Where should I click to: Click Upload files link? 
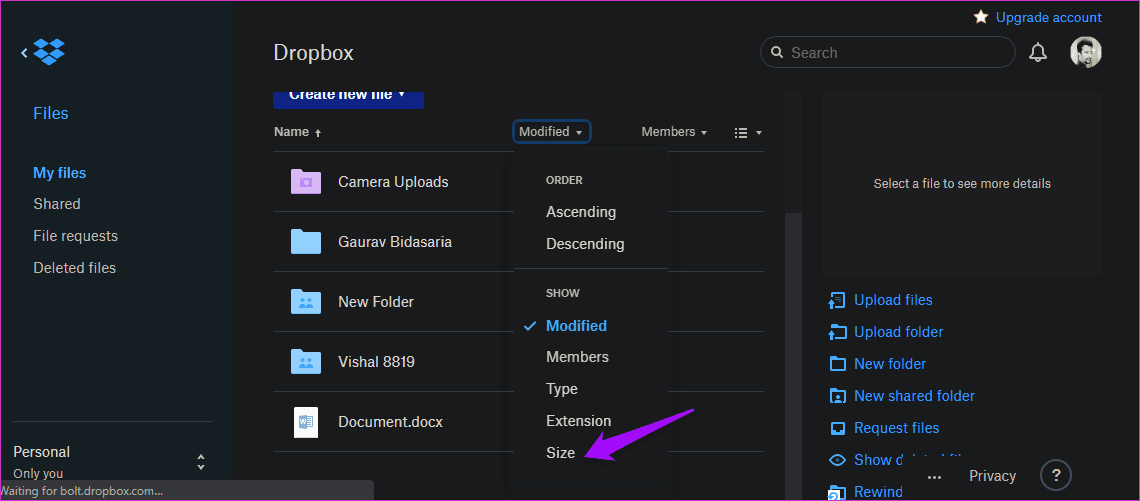(x=893, y=300)
